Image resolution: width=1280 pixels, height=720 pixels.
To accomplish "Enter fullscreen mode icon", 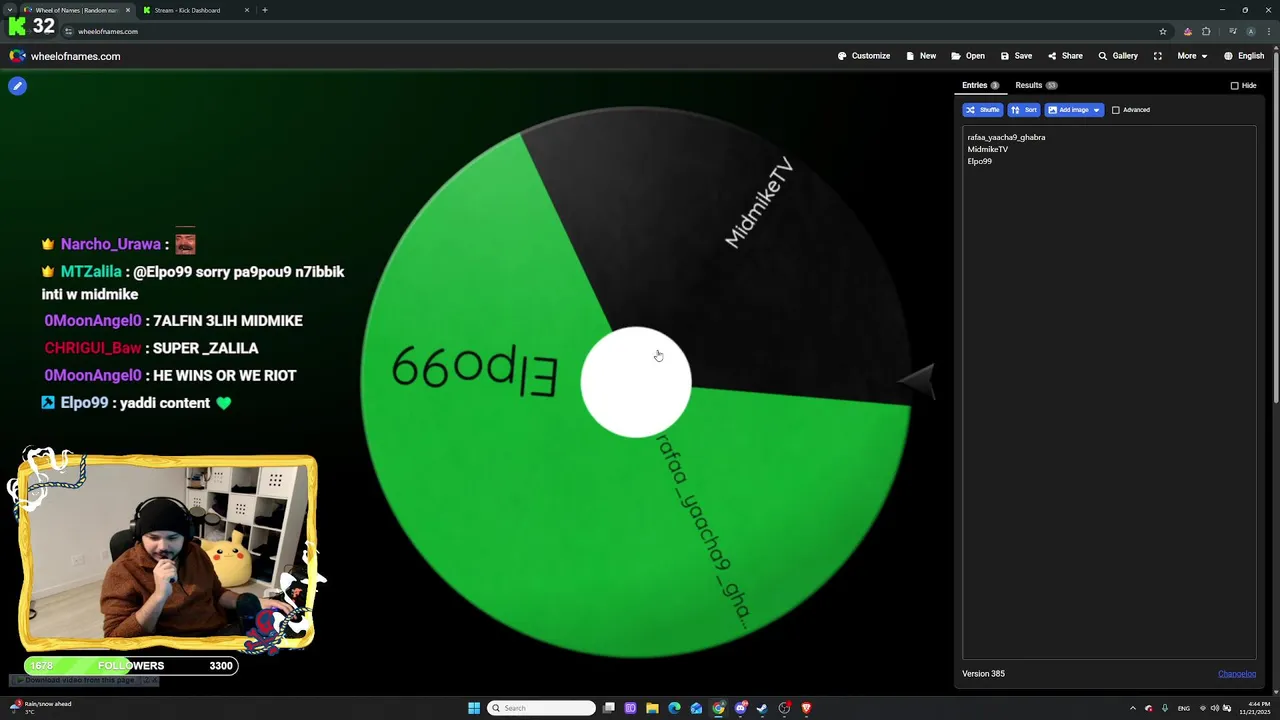I will 1158,56.
